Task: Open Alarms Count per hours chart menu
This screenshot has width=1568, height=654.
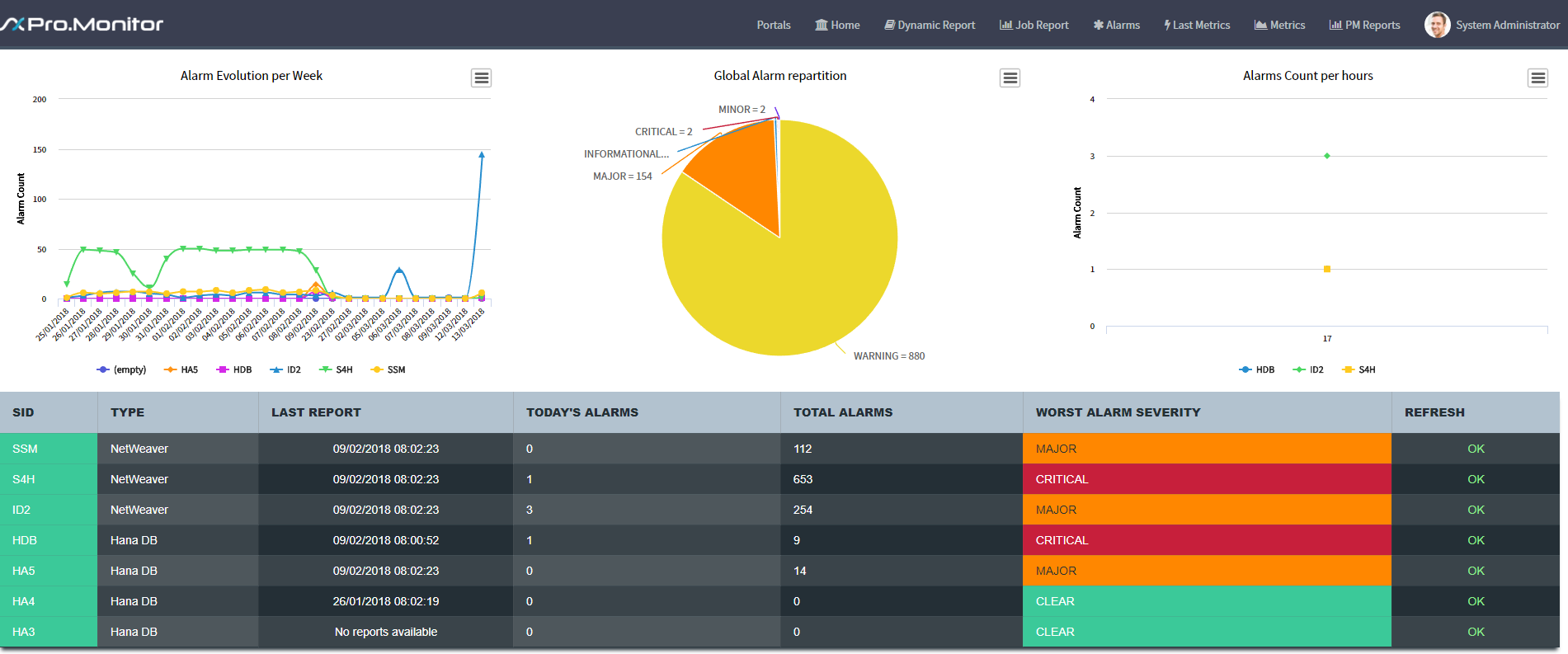Action: pos(1537,78)
